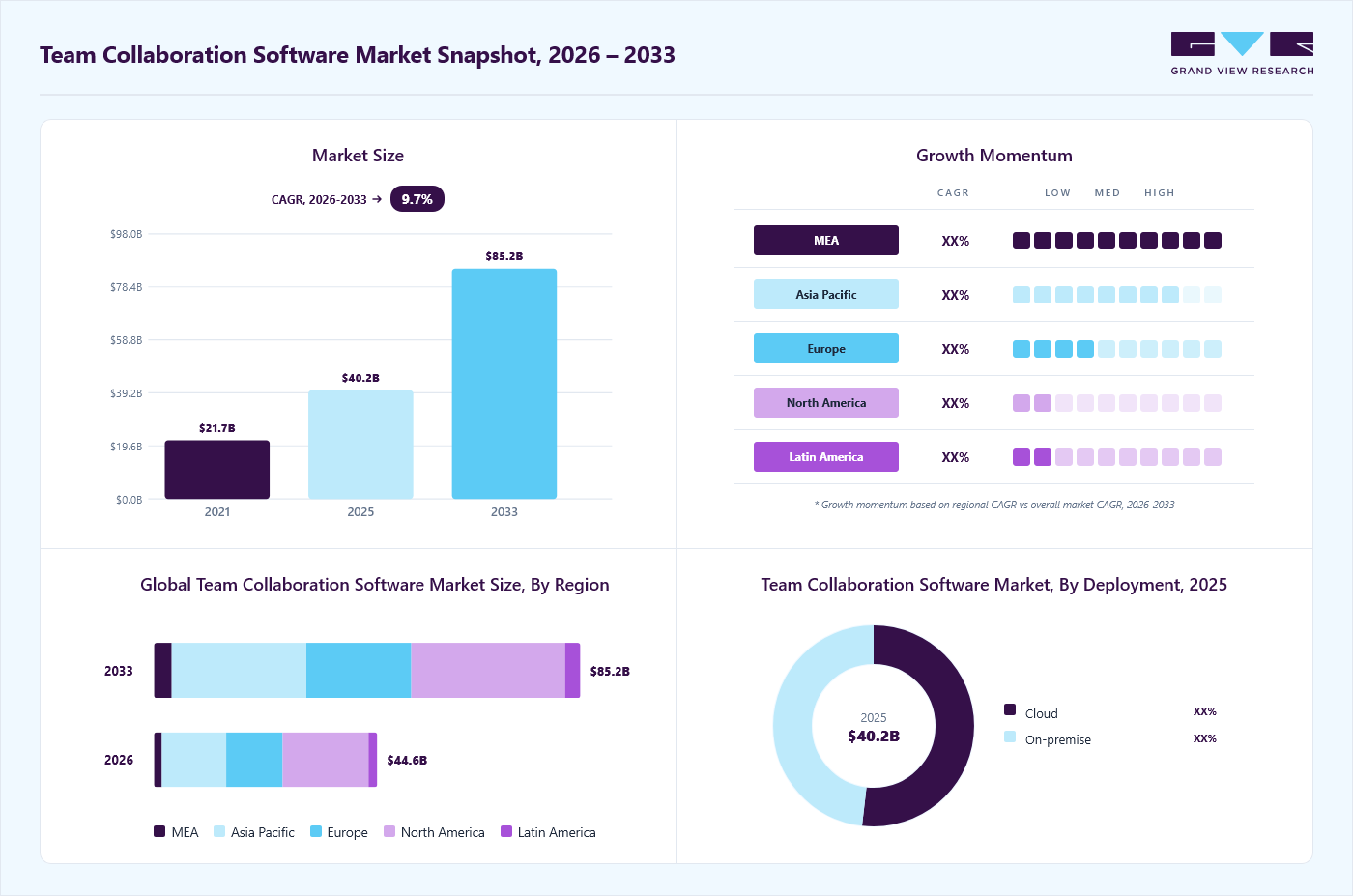Click the Cloud XX% share value

pos(1205,711)
